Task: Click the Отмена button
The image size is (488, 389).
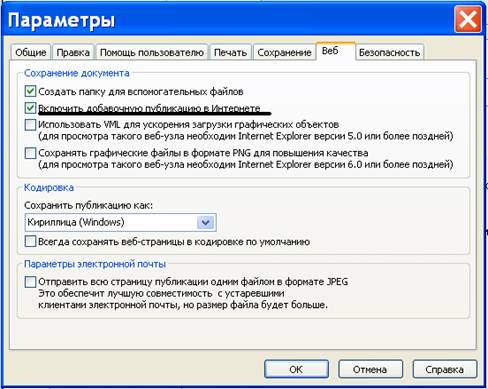Action: point(370,369)
